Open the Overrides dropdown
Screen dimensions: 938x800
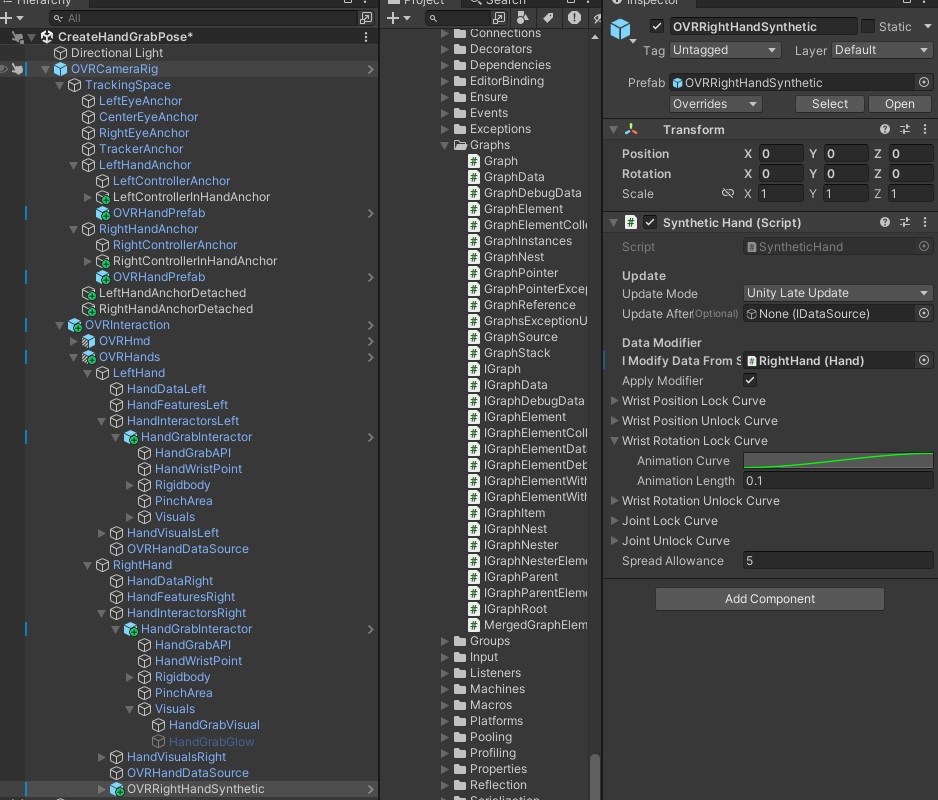point(715,104)
